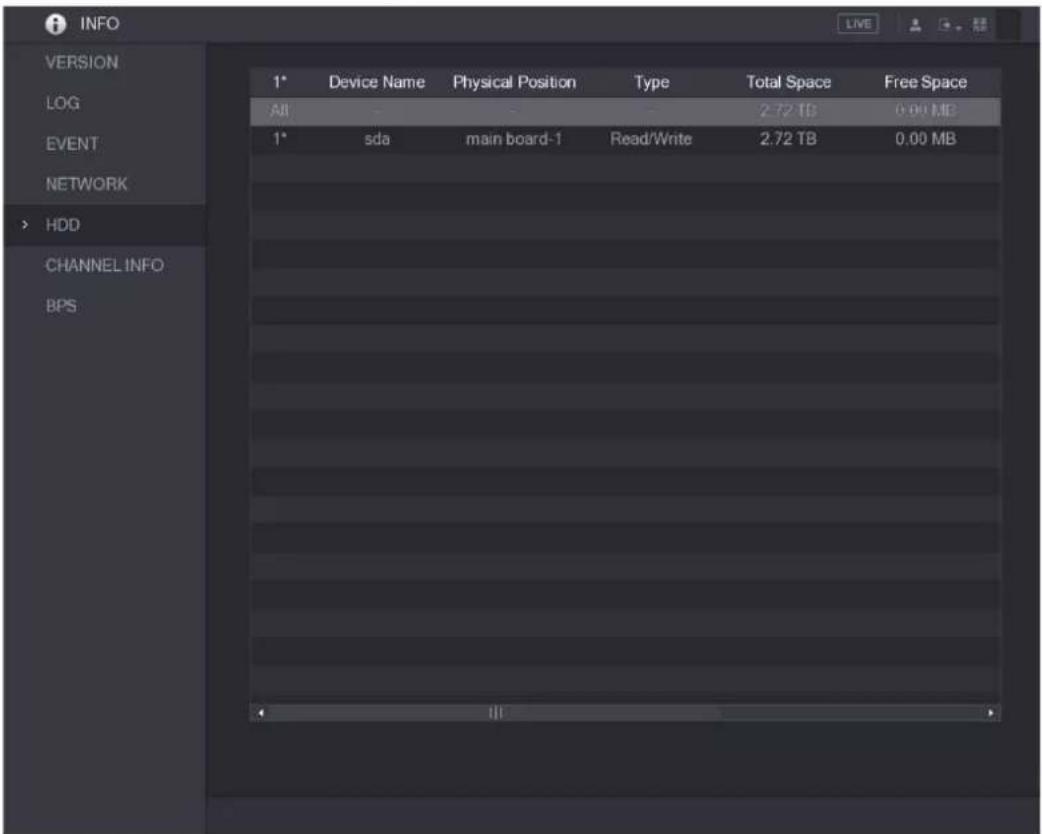Click the horizontal scrollbar thumb
This screenshot has width=1042, height=834.
click(495, 713)
